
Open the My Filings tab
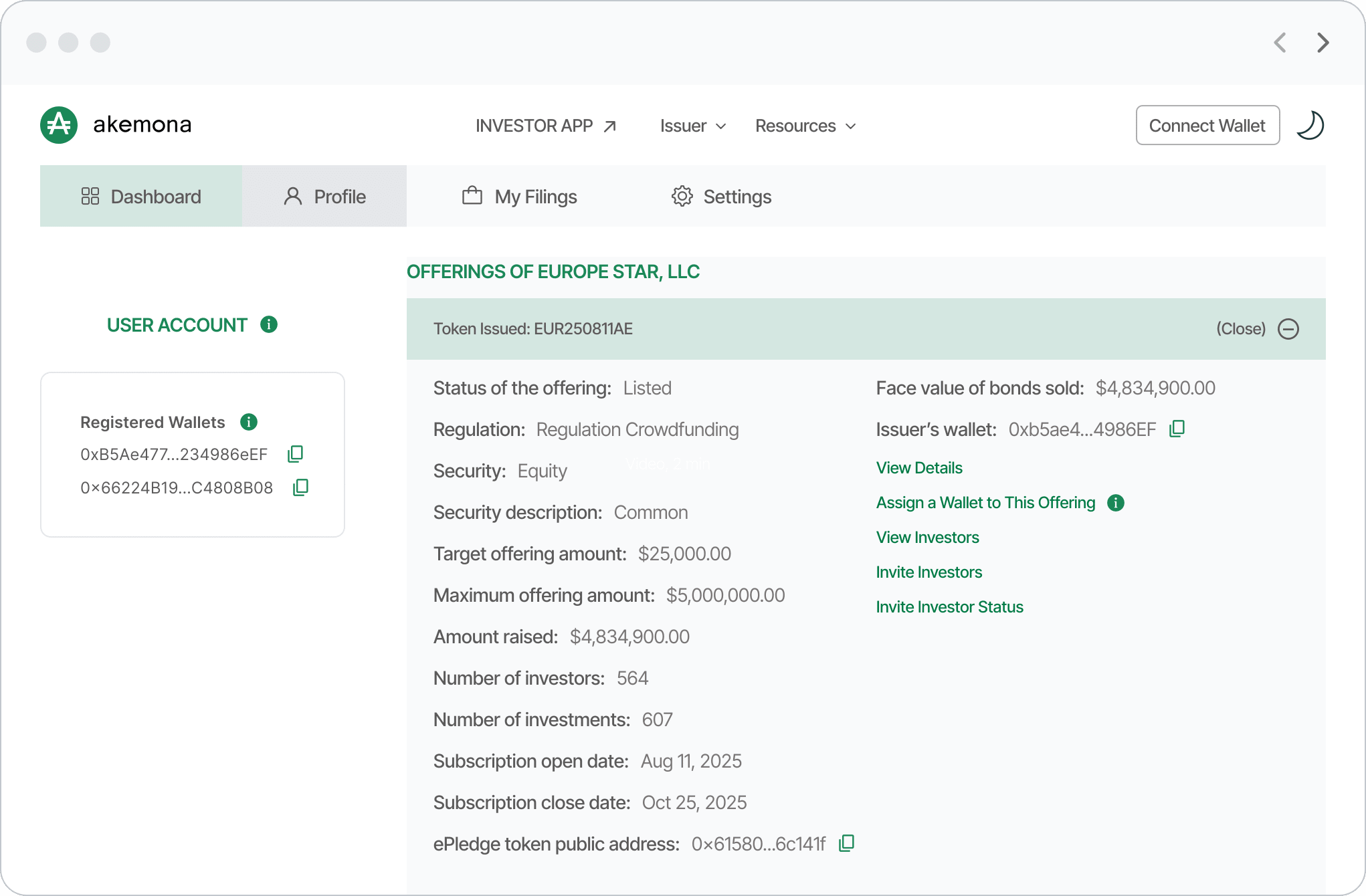click(x=519, y=197)
